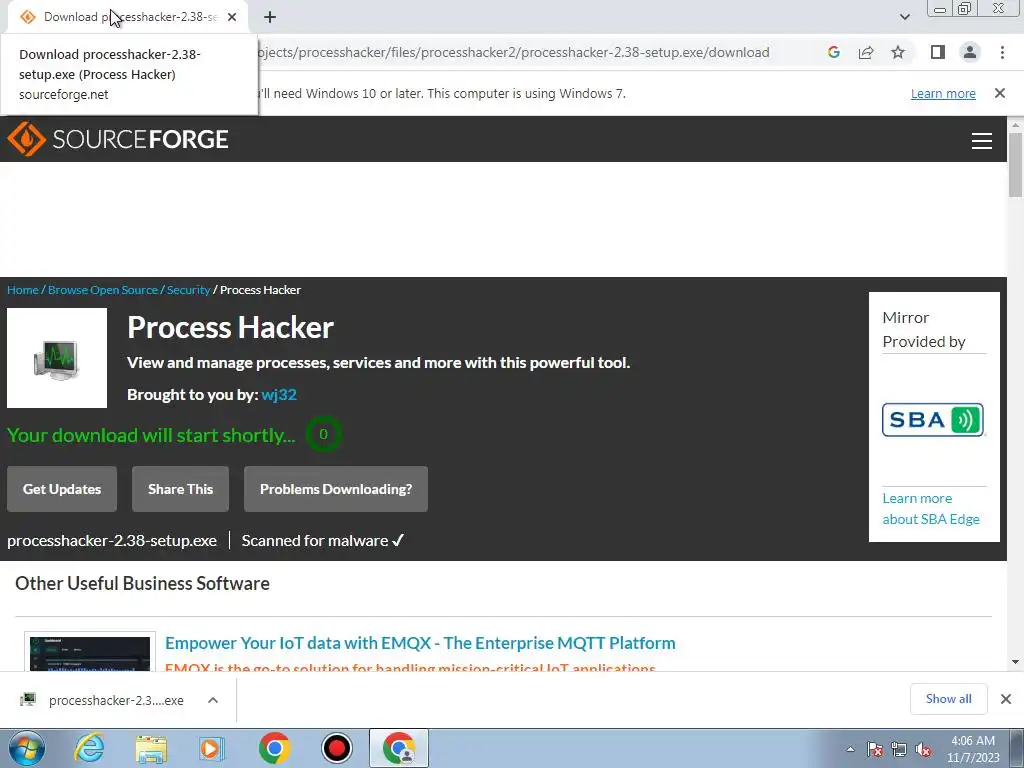Click Show all downloads button
1024x768 pixels.
pos(948,699)
